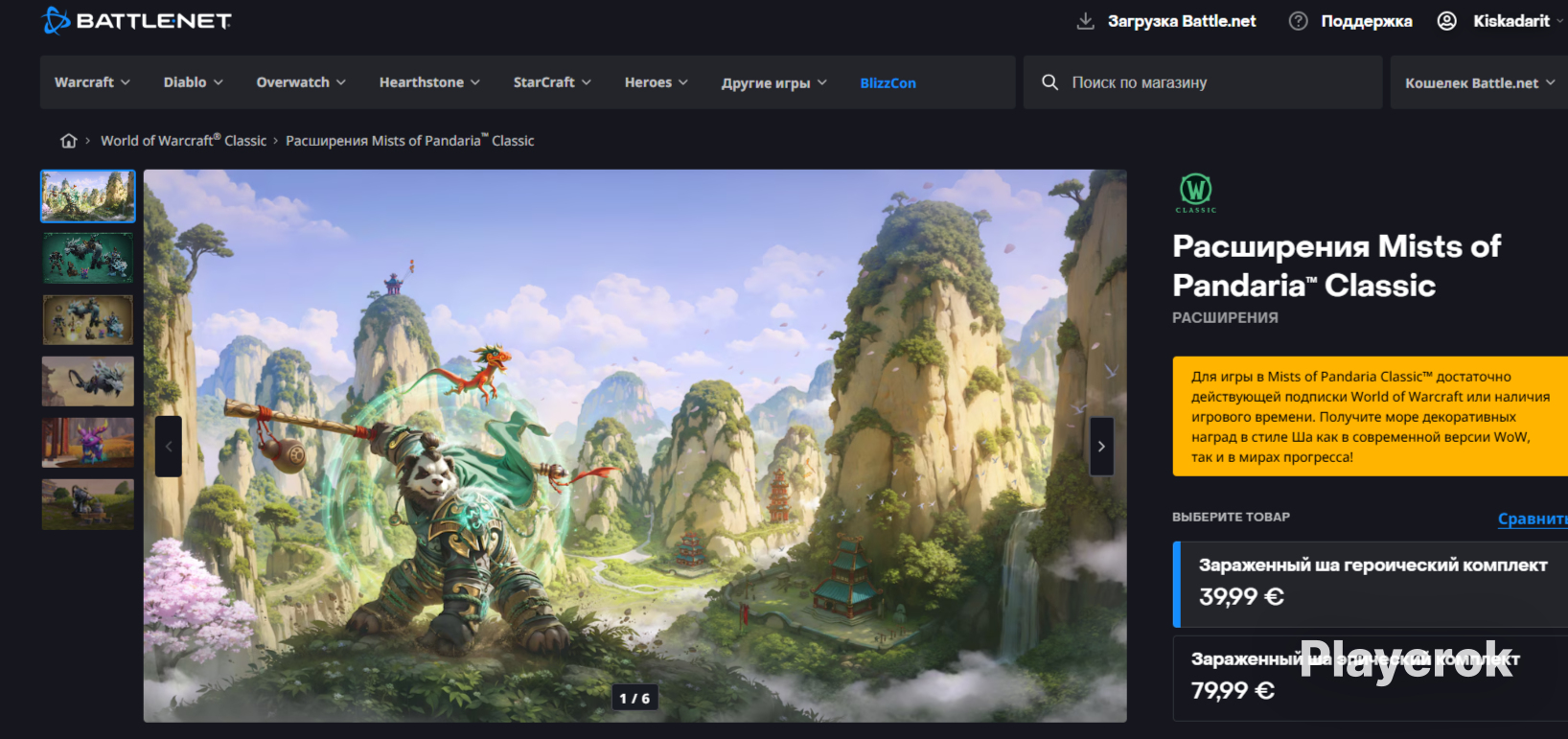This screenshot has width=1568, height=739.
Task: Click the ВЫБЕРИТЕ ТОВАР heading
Action: point(1231,517)
